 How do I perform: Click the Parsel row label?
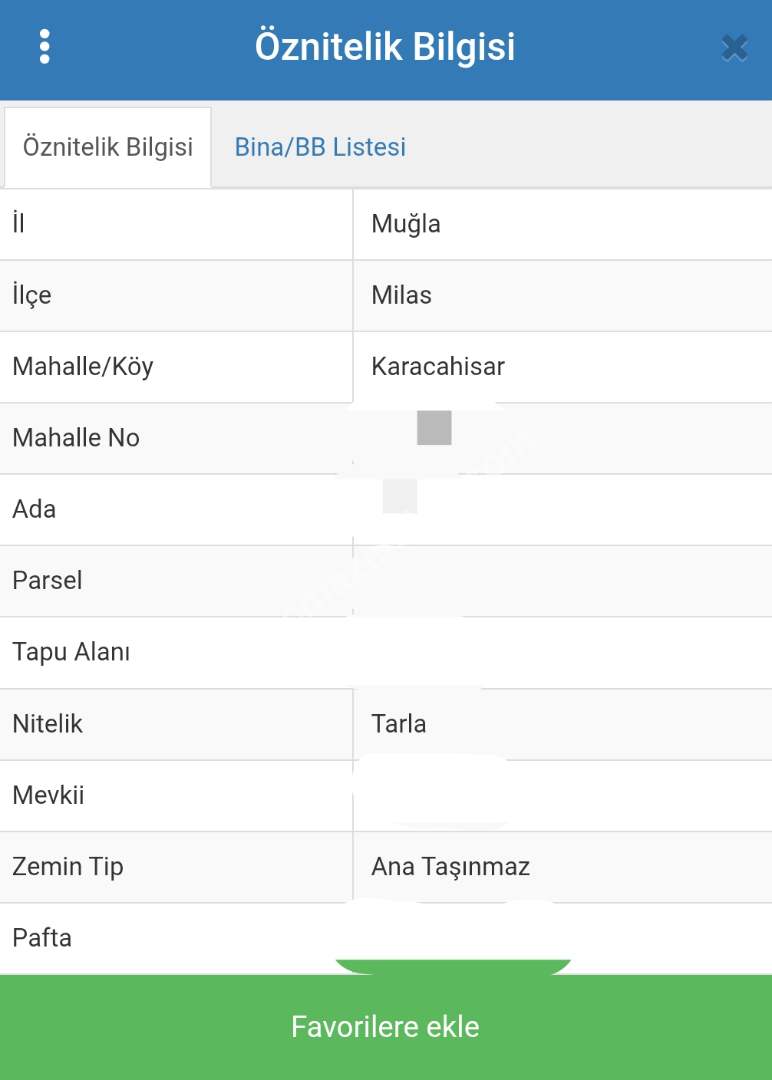click(47, 581)
